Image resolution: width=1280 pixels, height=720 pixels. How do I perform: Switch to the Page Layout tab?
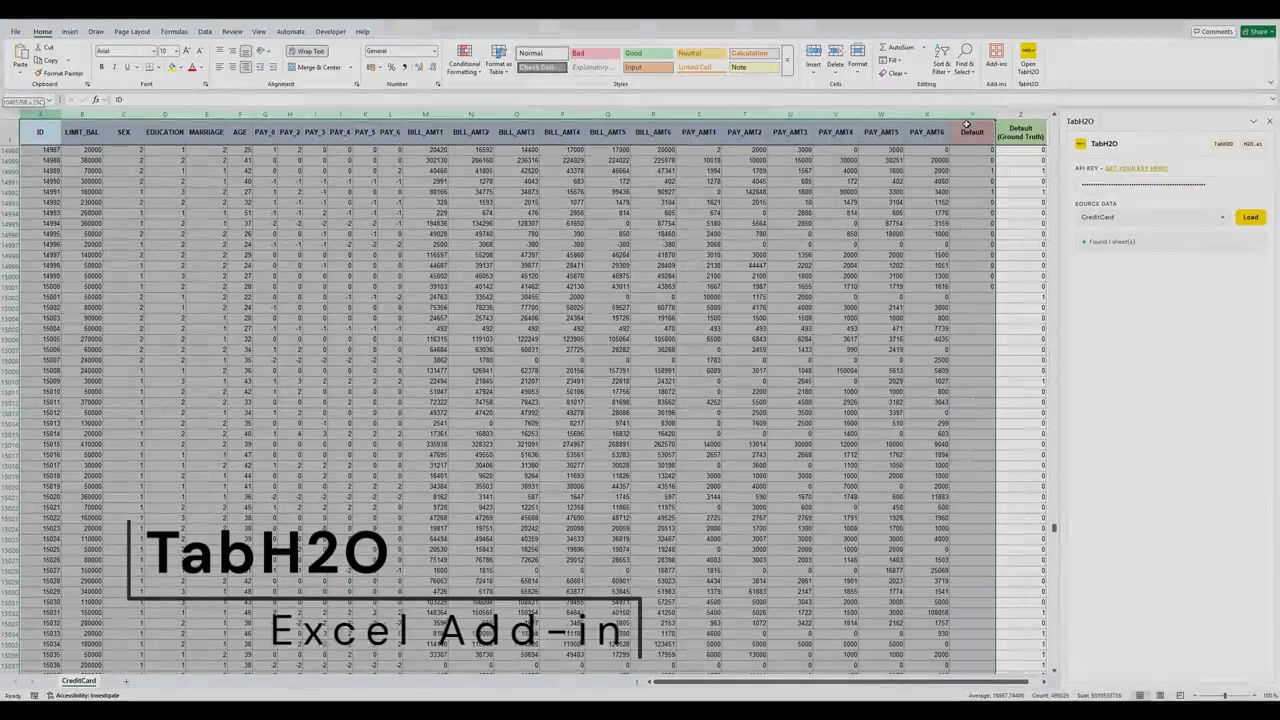click(x=132, y=32)
